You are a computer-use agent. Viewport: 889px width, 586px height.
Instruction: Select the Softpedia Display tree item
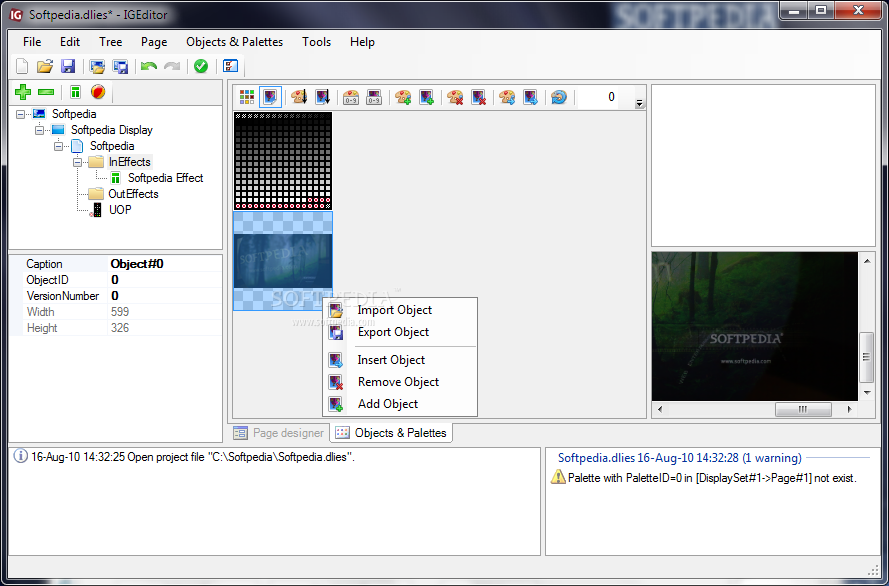112,130
